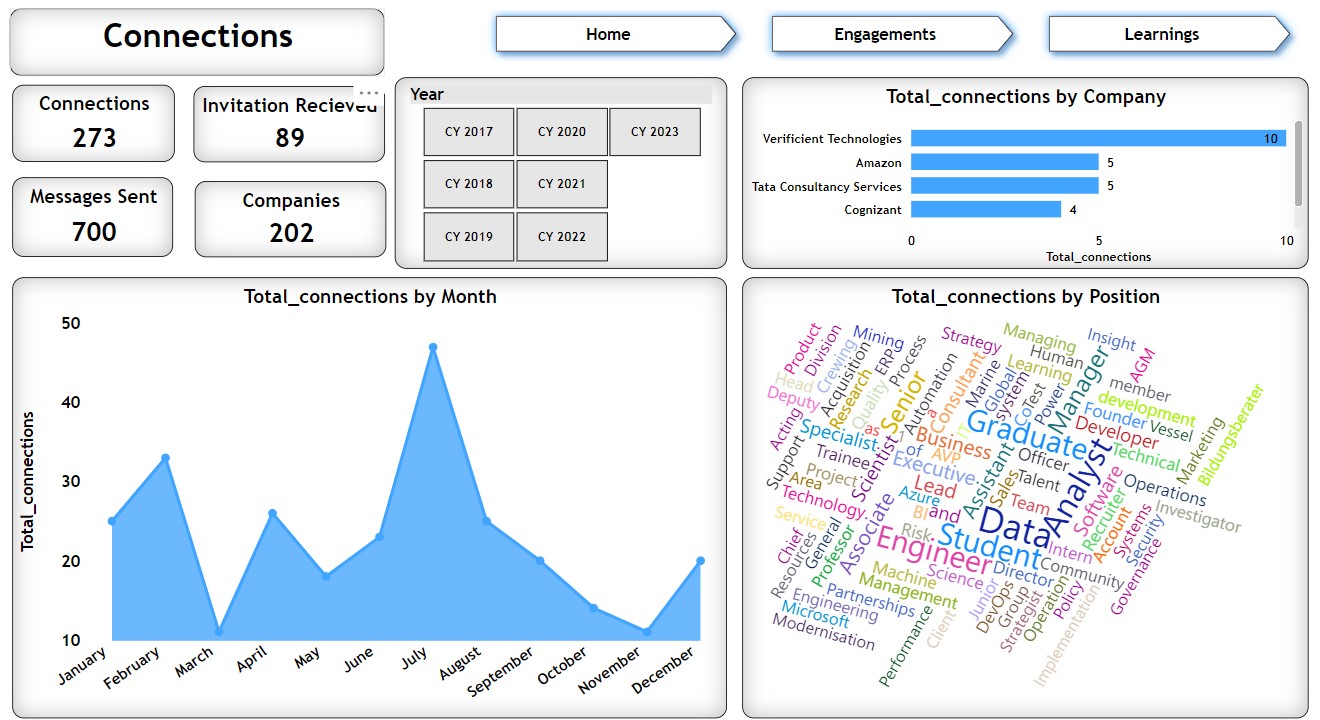
Task: Open the Engagements page
Action: tap(885, 34)
